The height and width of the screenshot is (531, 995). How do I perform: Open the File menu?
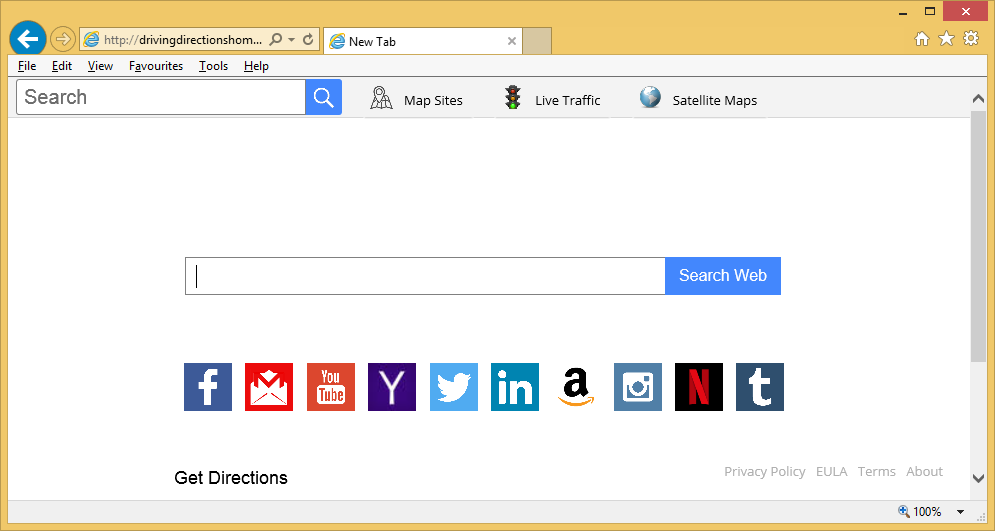tap(27, 66)
